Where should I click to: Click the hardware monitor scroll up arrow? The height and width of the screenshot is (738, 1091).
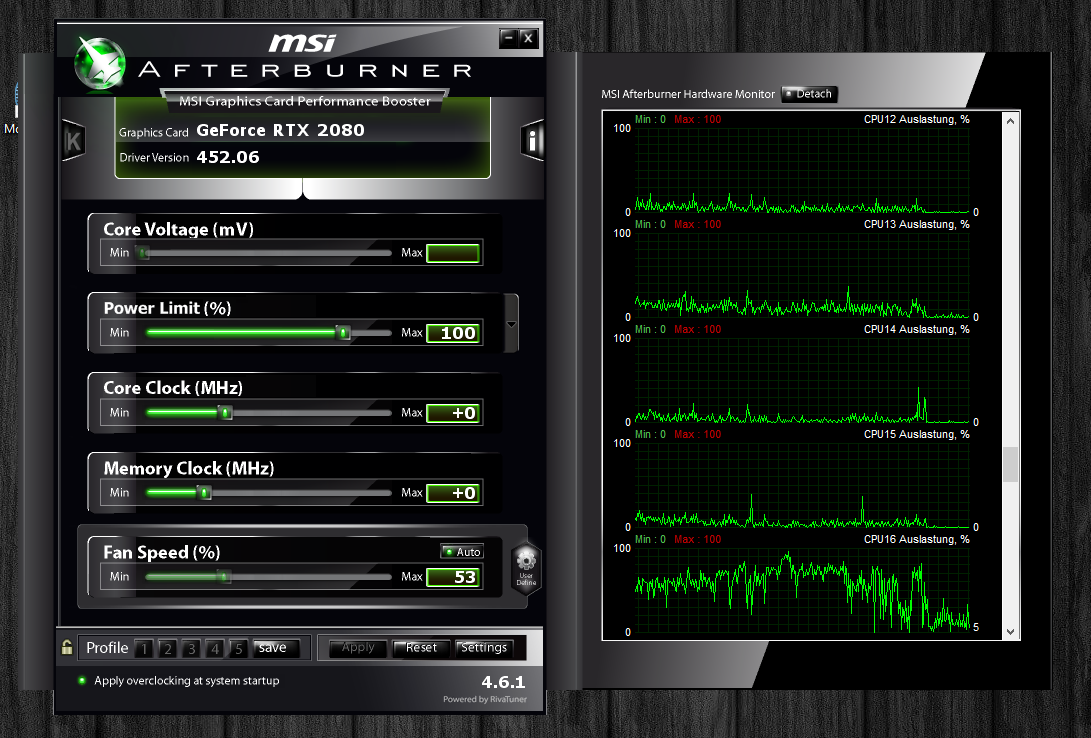pos(1010,121)
